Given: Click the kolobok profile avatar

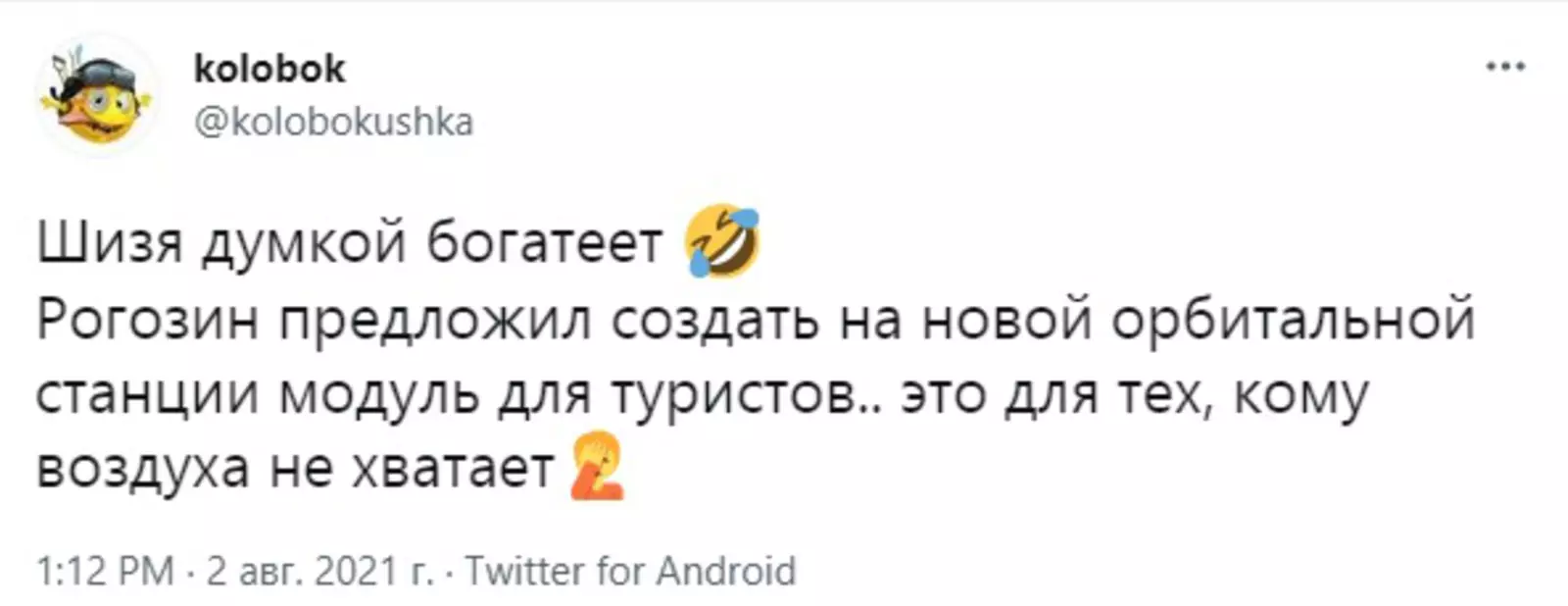Looking at the screenshot, I should point(97,95).
